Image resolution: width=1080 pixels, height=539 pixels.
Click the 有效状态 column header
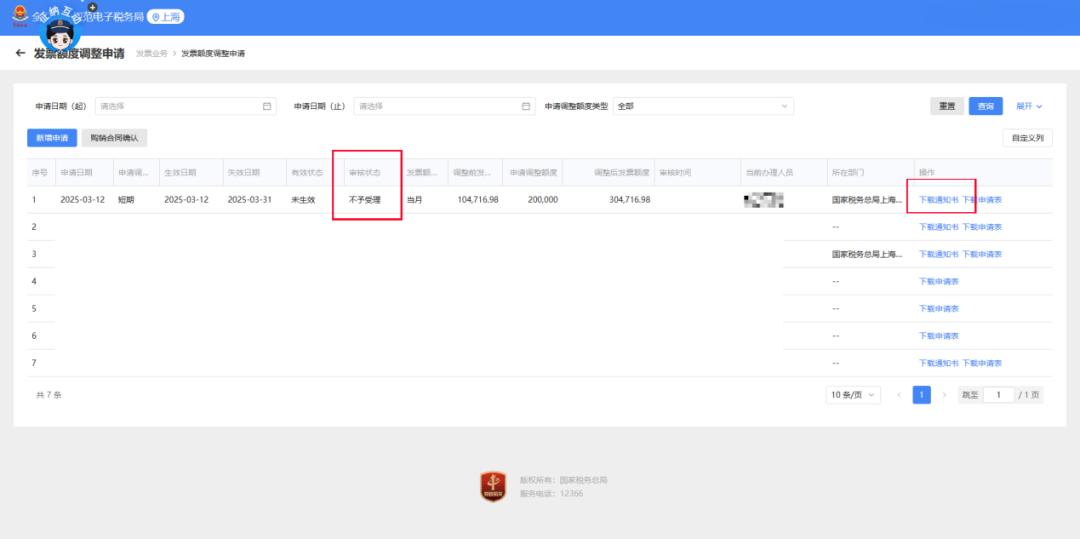[307, 172]
